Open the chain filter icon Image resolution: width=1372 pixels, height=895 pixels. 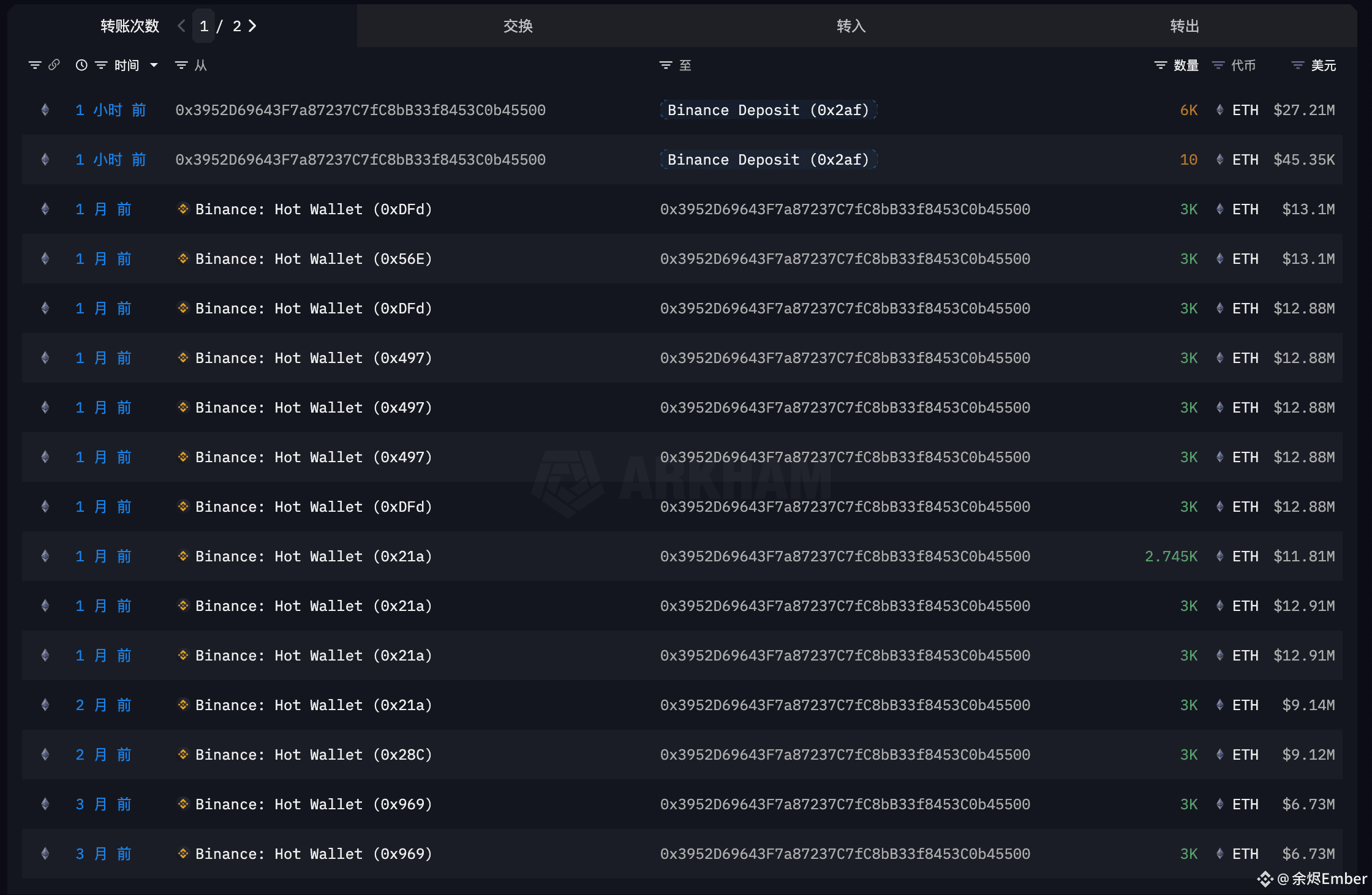point(35,65)
